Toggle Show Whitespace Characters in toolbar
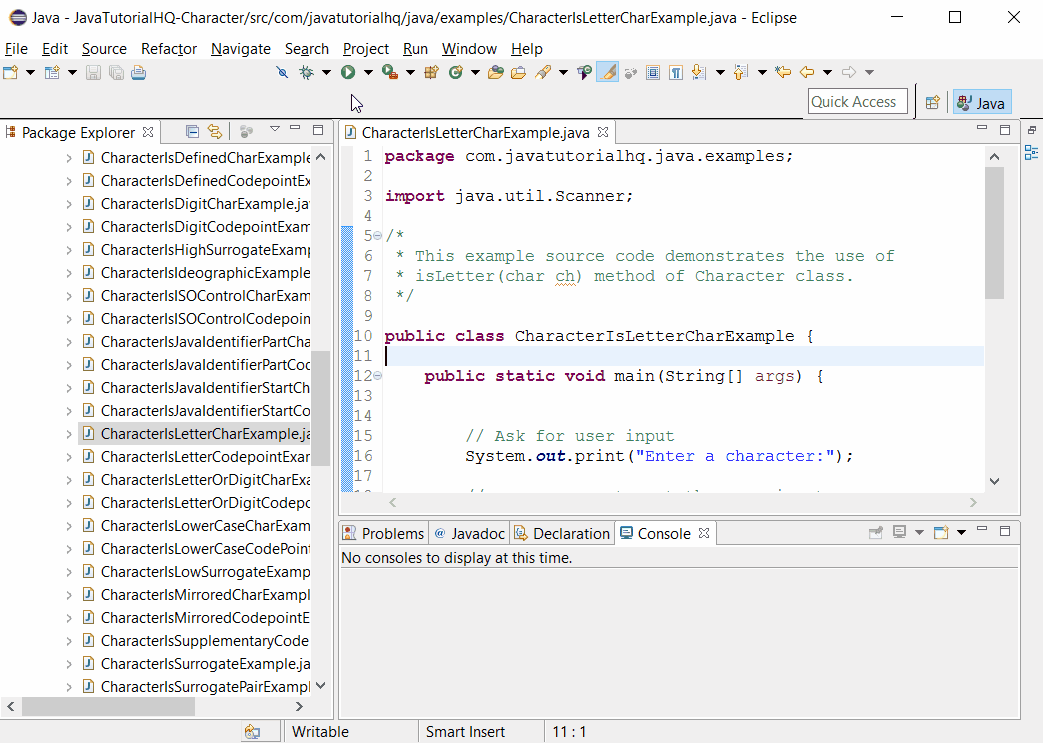This screenshot has width=1043, height=743. pyautogui.click(x=676, y=71)
